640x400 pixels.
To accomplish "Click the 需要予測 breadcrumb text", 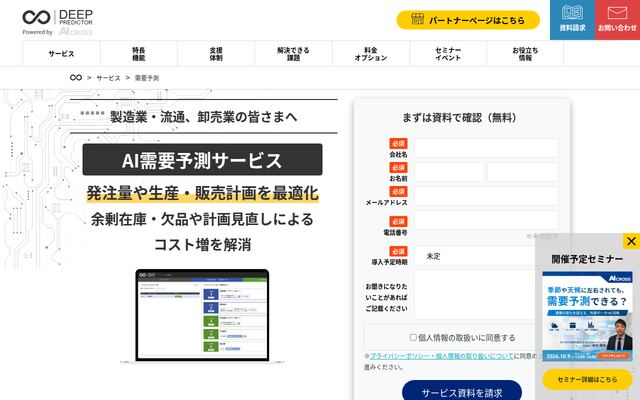I will 147,78.
